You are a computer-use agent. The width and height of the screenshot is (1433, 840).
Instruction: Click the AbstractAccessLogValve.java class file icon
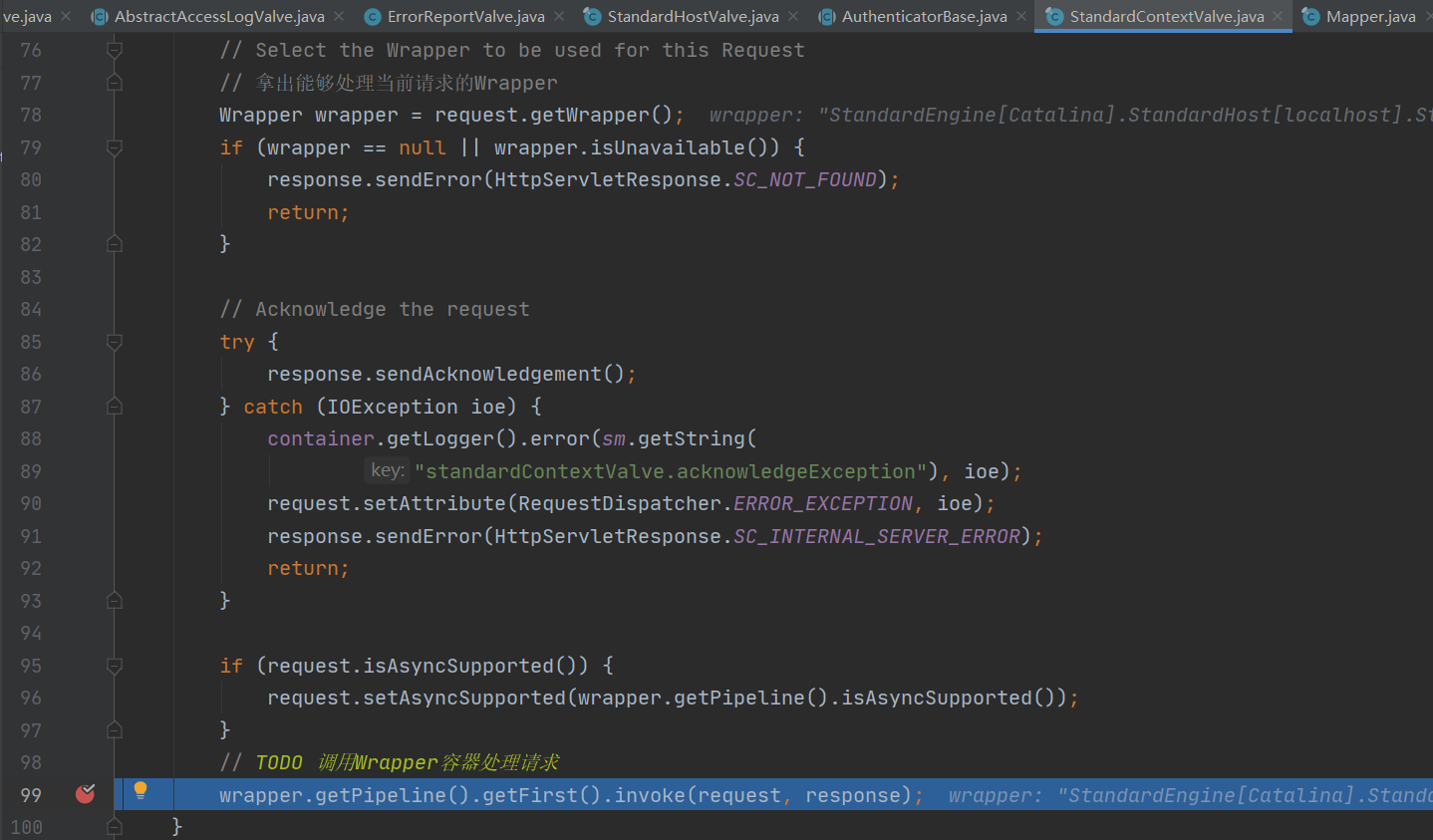tap(100, 16)
